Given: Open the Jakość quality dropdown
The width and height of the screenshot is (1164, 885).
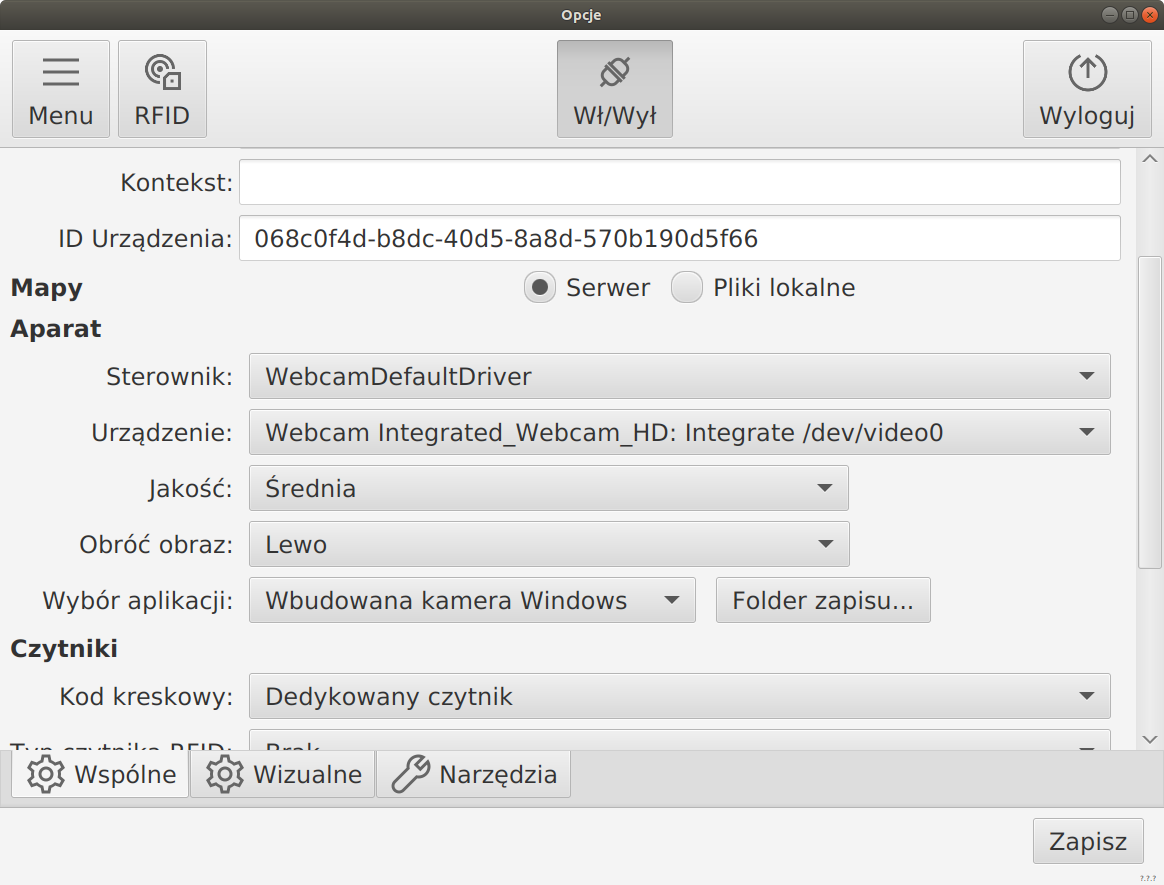Looking at the screenshot, I should (548, 489).
